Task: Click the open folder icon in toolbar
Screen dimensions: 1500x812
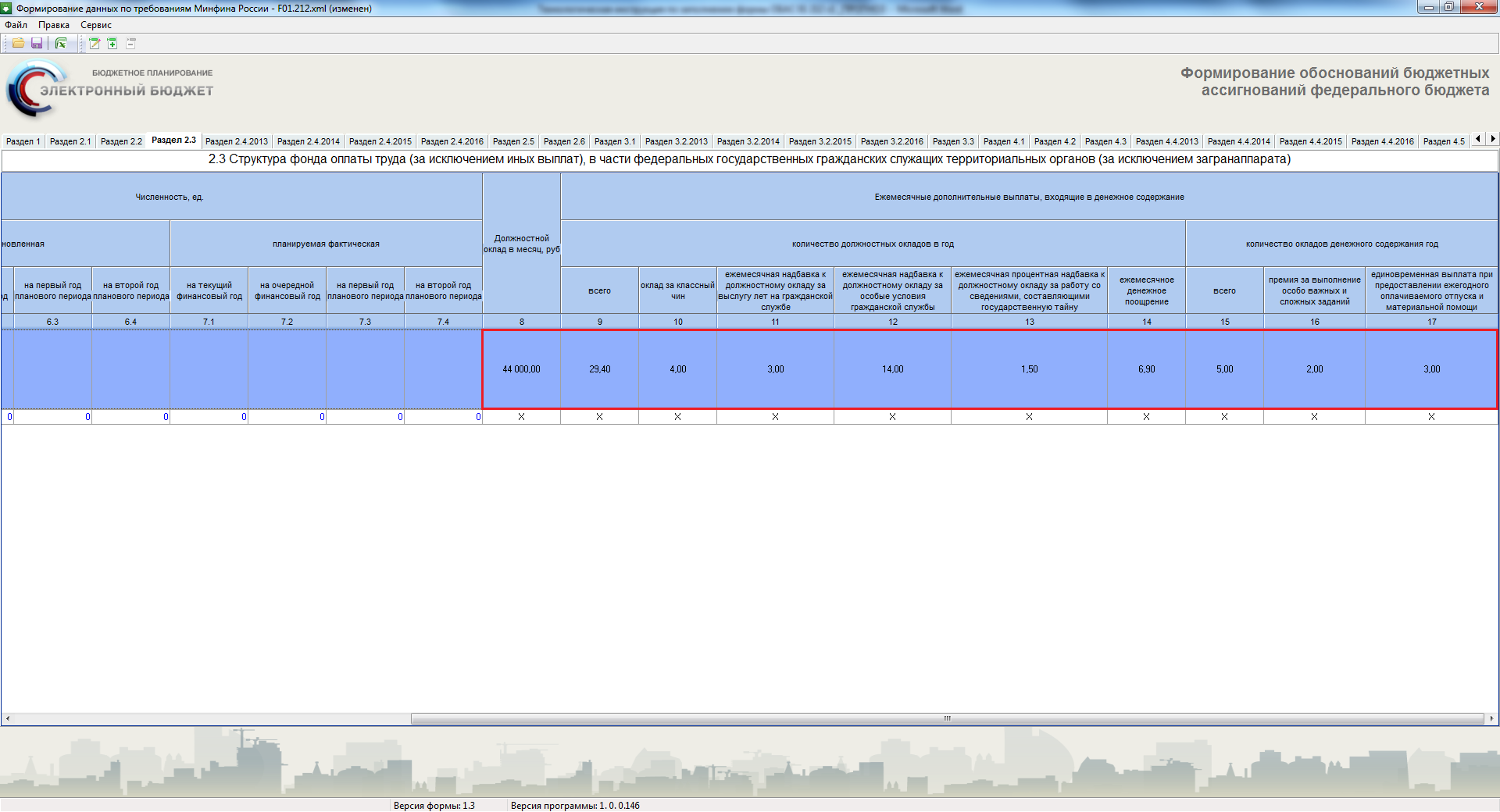Action: click(18, 44)
